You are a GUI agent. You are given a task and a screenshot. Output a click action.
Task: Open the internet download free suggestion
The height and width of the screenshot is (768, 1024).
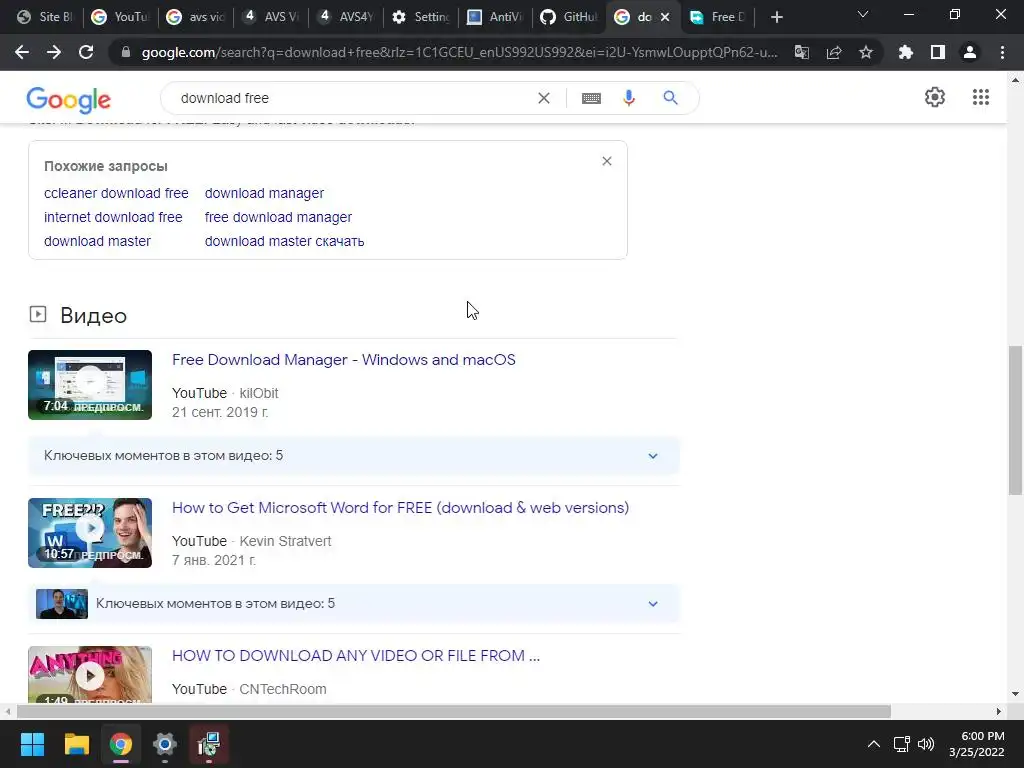click(113, 217)
